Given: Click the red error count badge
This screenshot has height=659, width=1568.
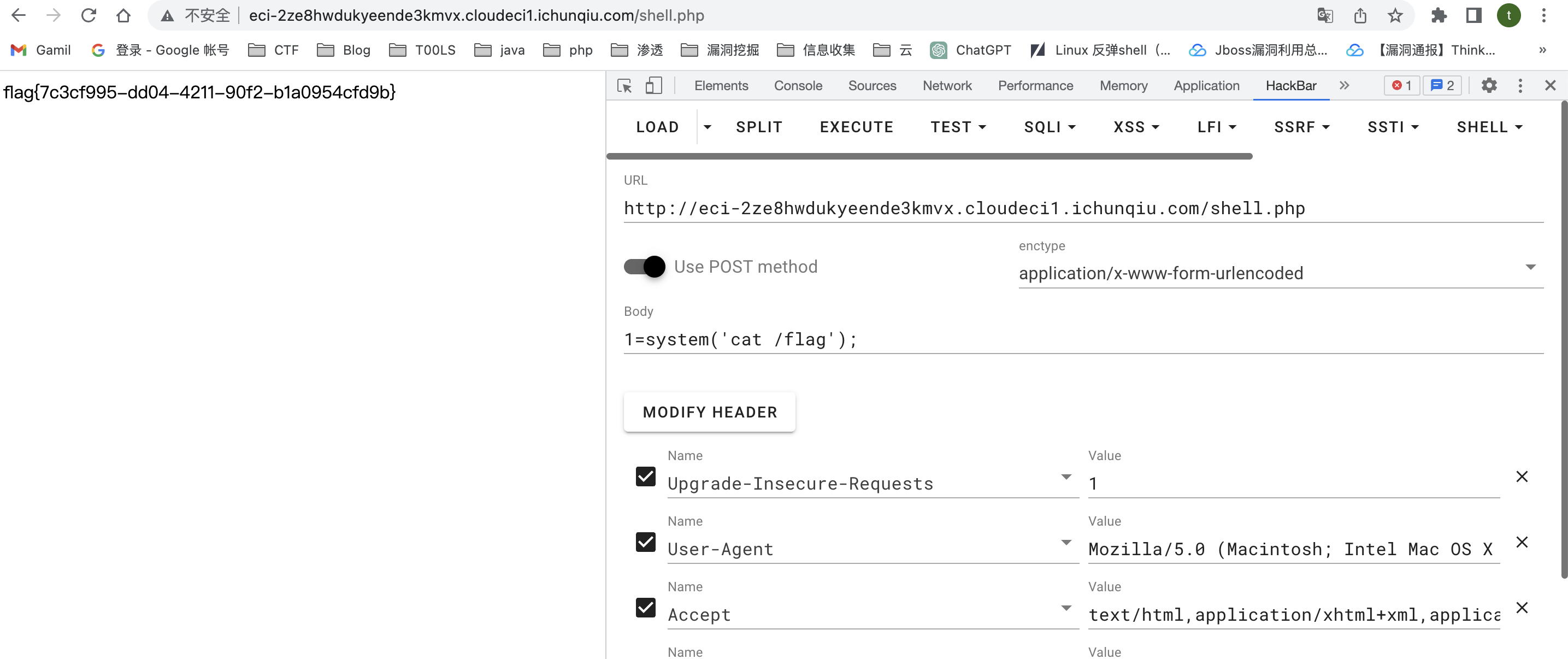Looking at the screenshot, I should [x=1402, y=86].
